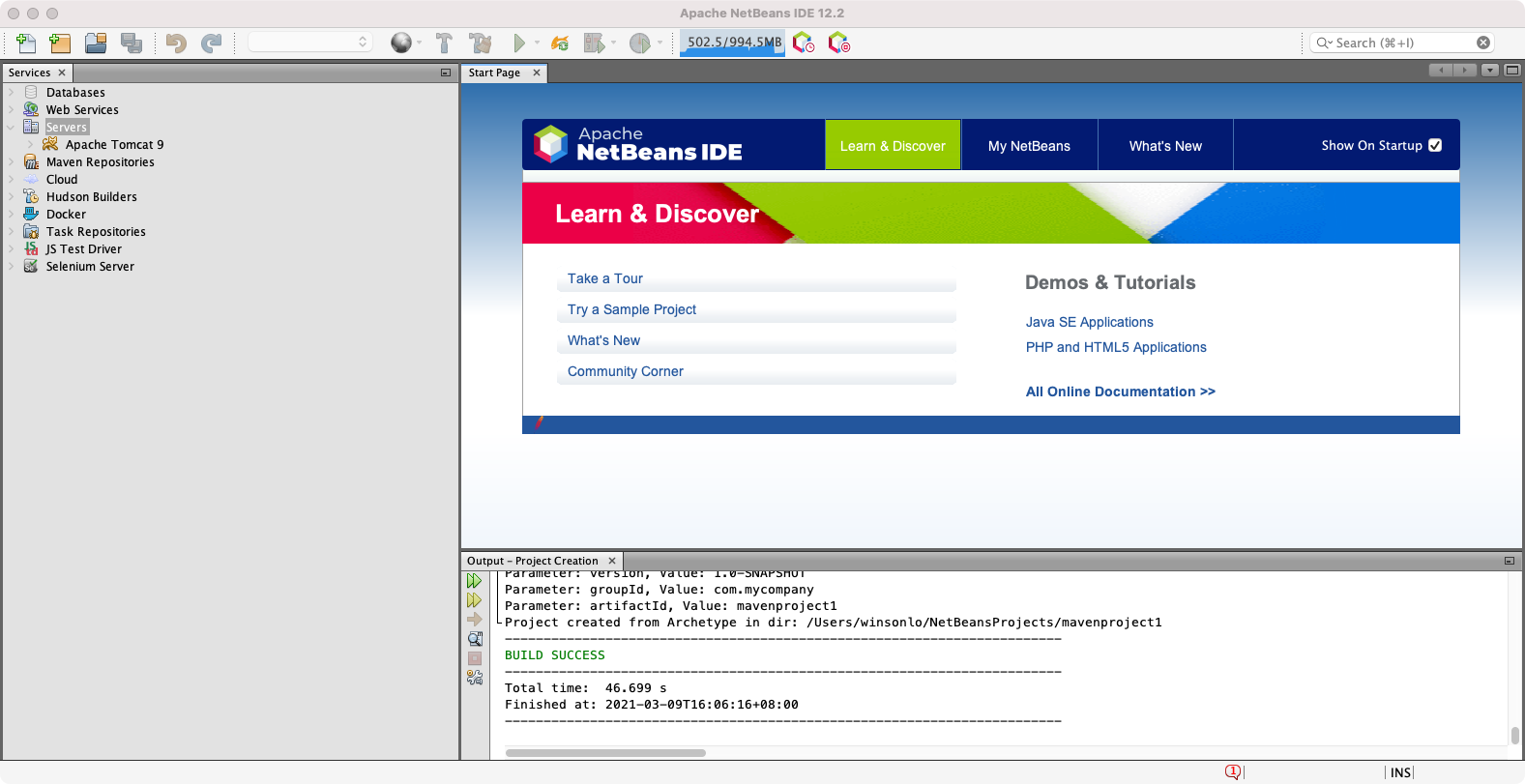Maximize the editor window button

1512,70
